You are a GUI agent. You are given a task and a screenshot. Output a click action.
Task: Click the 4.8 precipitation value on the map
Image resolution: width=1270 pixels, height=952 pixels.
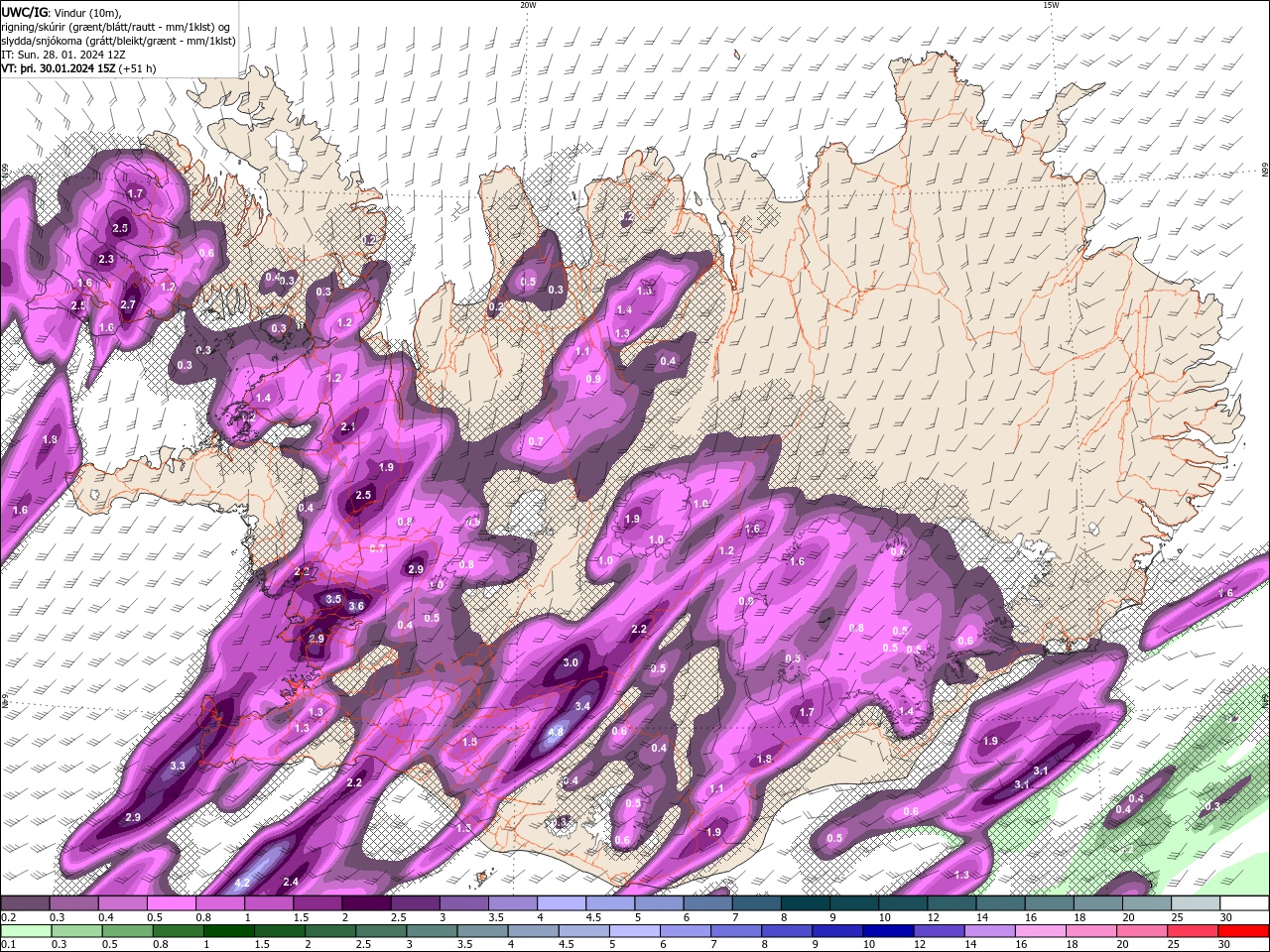pos(557,732)
